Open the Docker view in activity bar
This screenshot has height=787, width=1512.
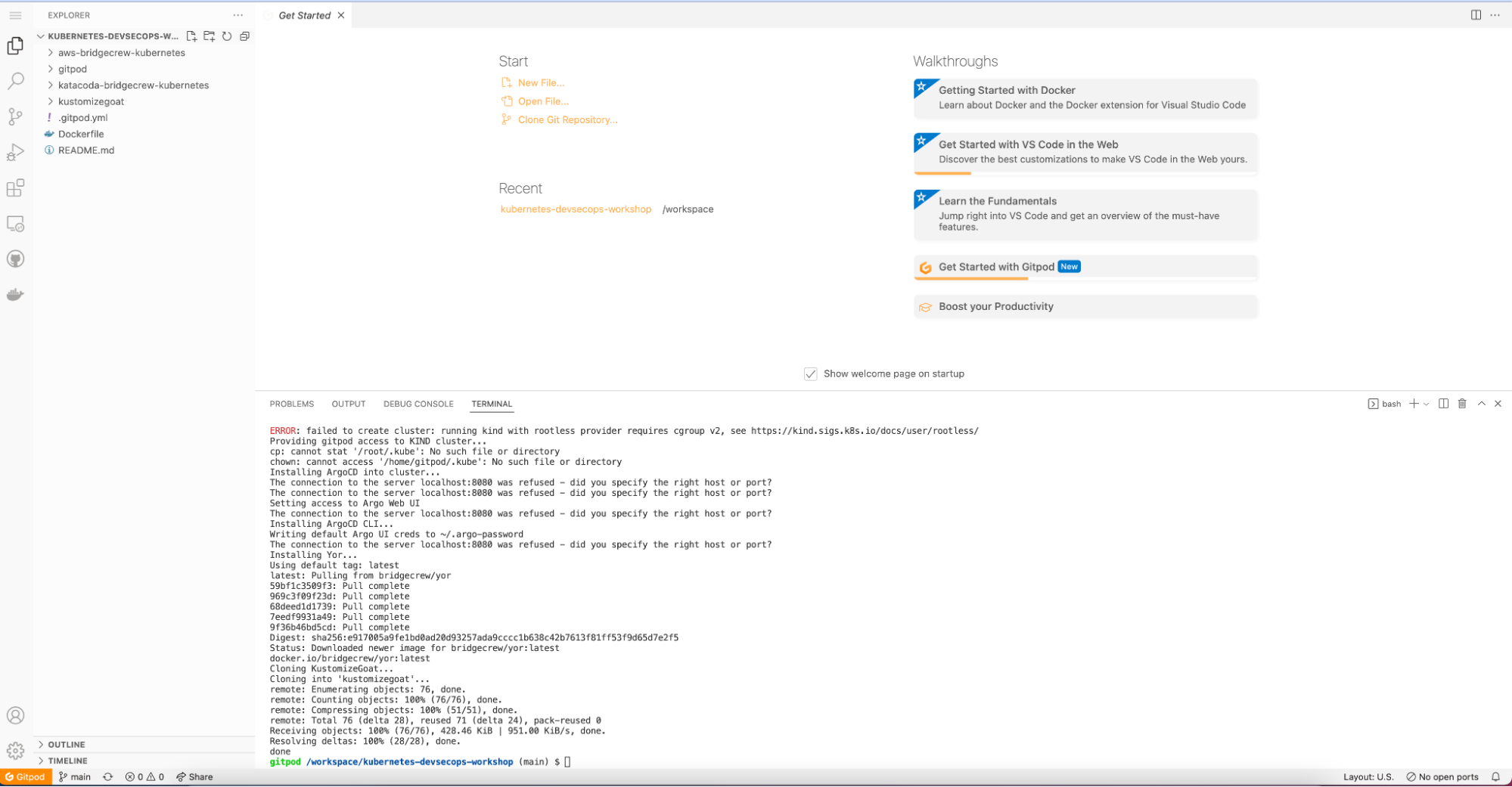click(15, 295)
